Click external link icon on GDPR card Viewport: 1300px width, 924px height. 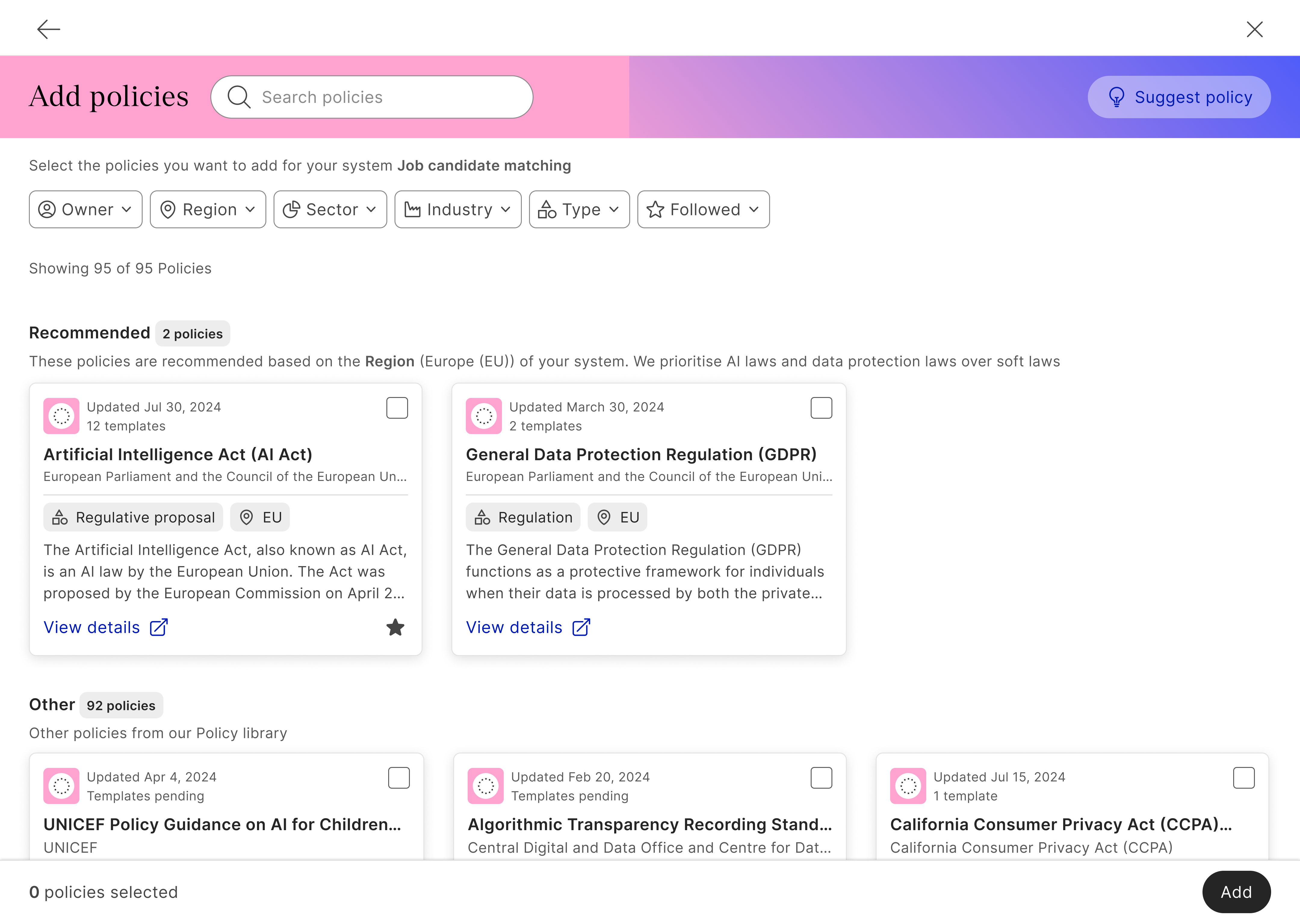coord(581,627)
